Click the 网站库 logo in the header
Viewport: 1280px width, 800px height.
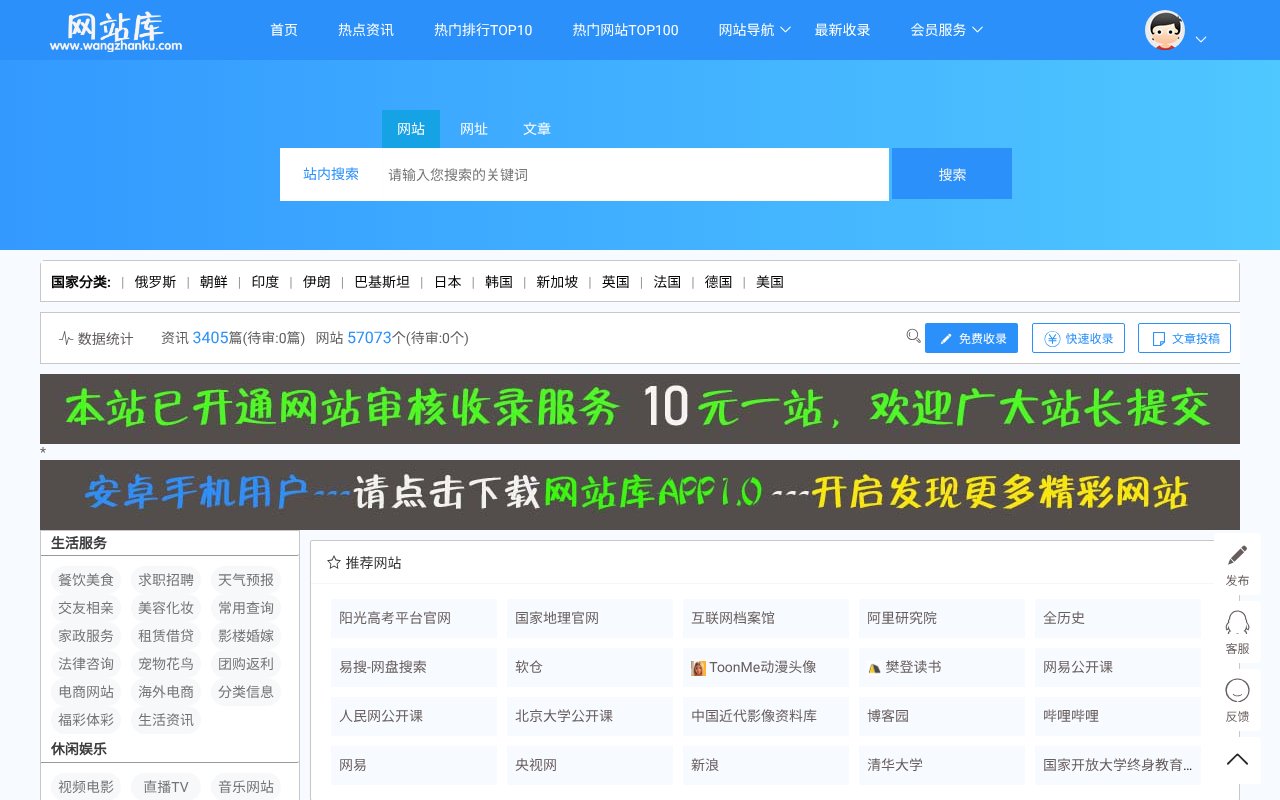coord(115,30)
